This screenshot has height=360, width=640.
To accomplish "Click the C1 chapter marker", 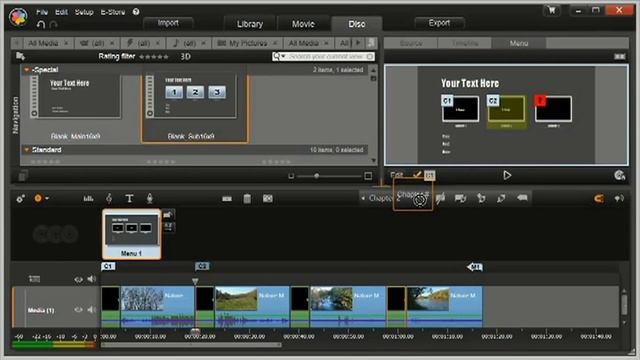I will [x=108, y=266].
